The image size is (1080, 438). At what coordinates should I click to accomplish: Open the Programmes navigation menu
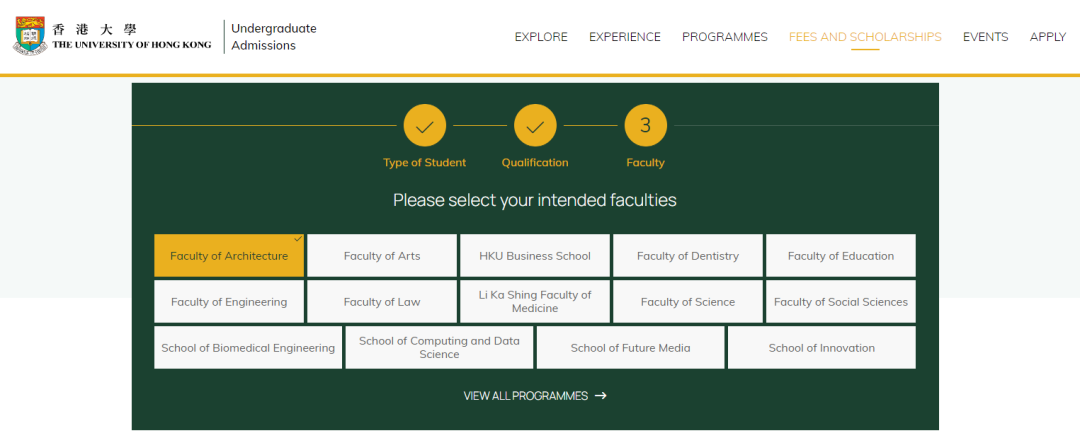click(x=725, y=37)
